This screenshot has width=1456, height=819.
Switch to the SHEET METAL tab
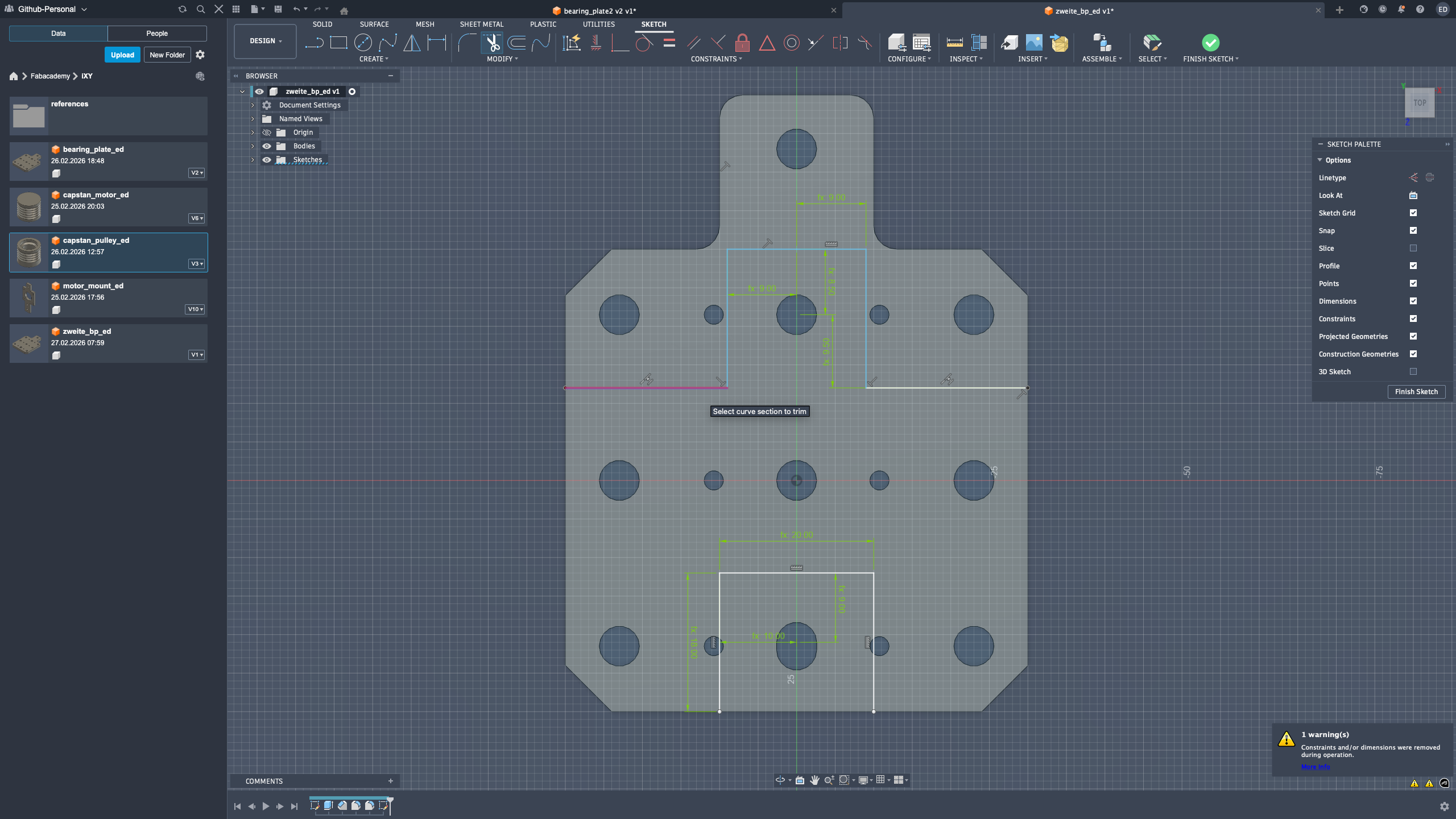[x=481, y=24]
